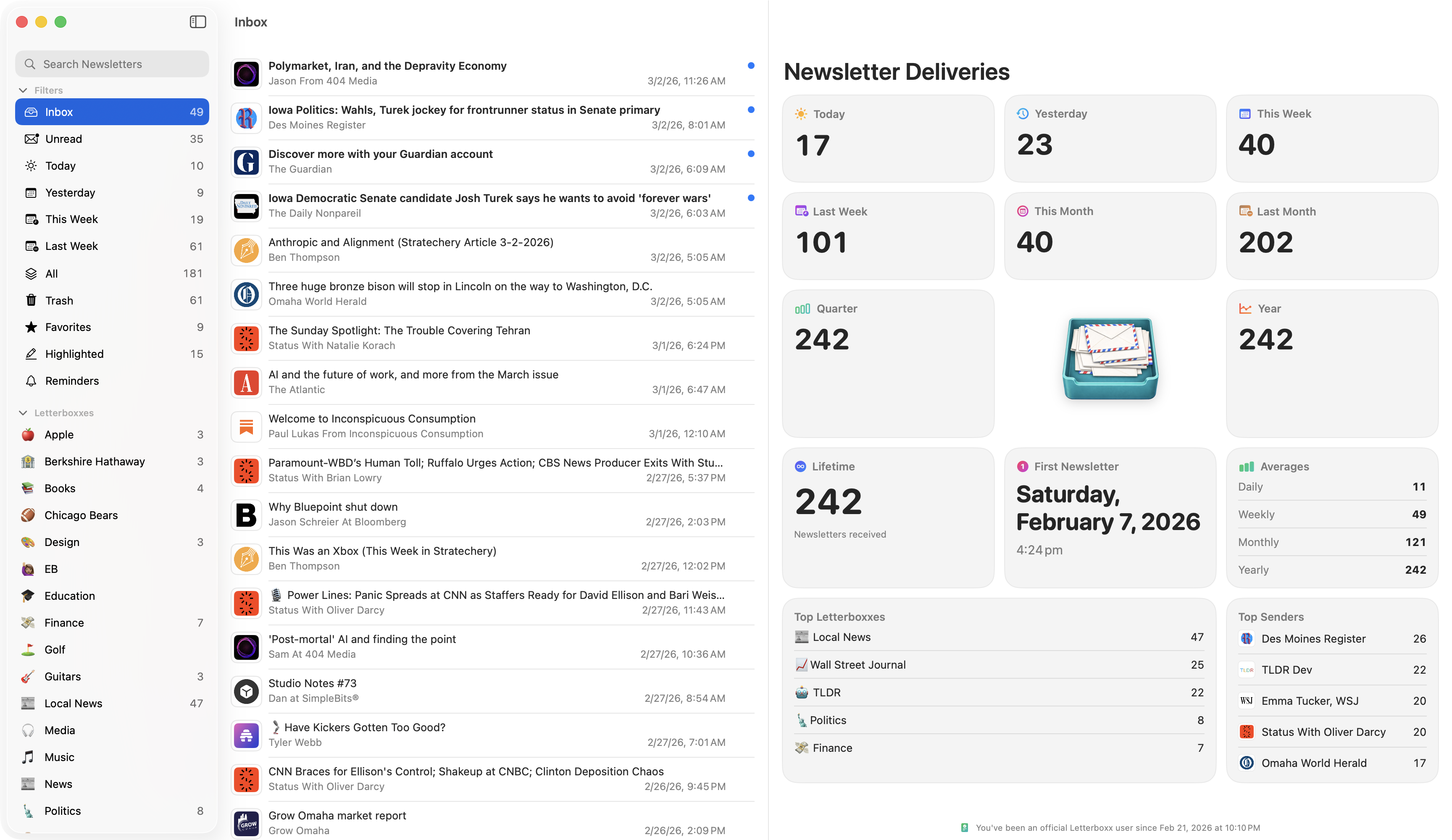1452x840 pixels.
Task: Click the Chicago Bears football icon
Action: click(27, 515)
